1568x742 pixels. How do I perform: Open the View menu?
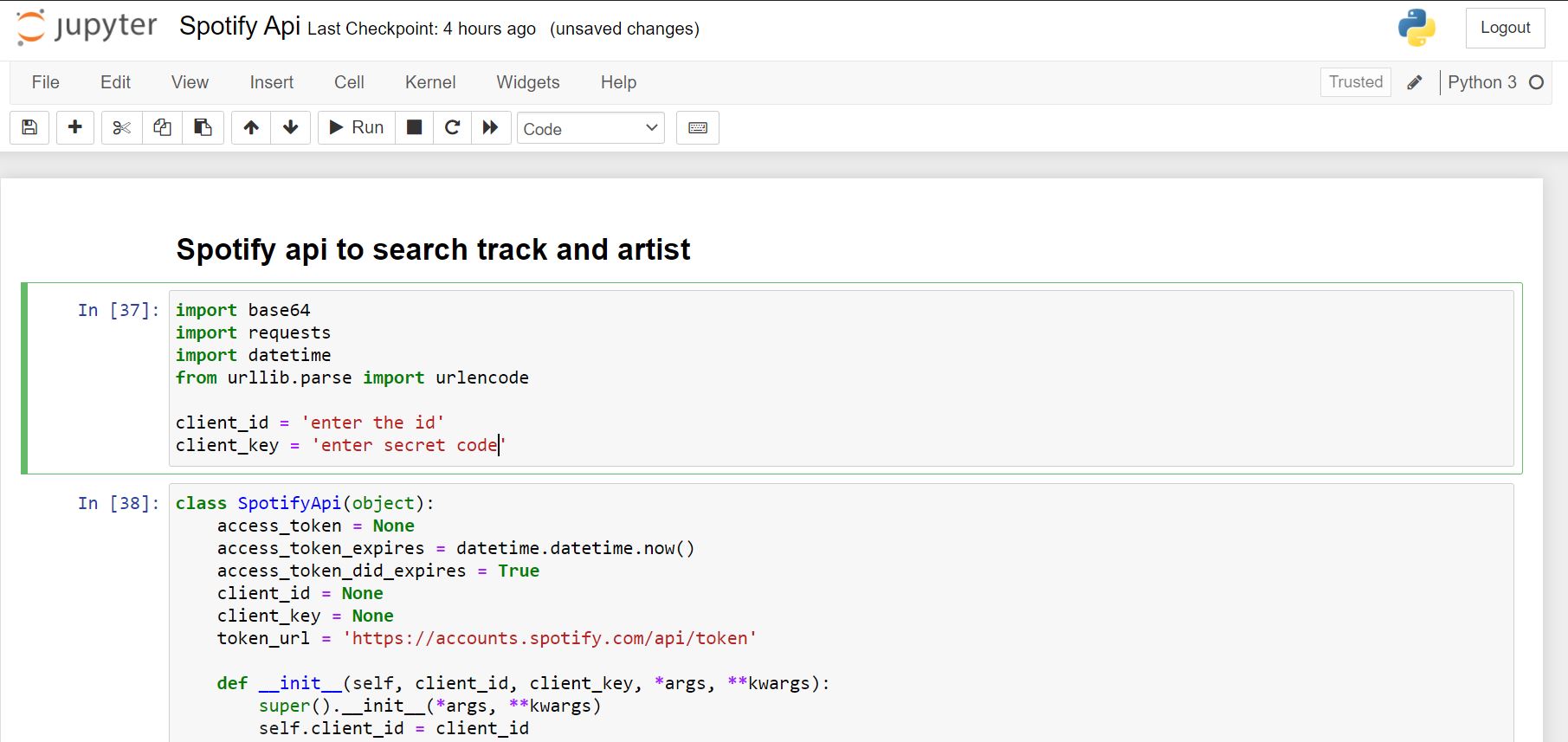tap(190, 82)
